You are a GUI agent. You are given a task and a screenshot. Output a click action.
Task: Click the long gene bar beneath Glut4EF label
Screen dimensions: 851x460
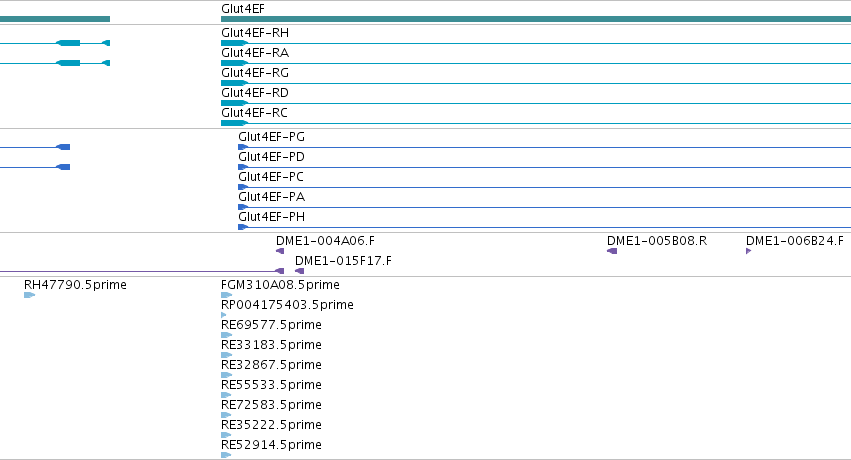[536, 20]
